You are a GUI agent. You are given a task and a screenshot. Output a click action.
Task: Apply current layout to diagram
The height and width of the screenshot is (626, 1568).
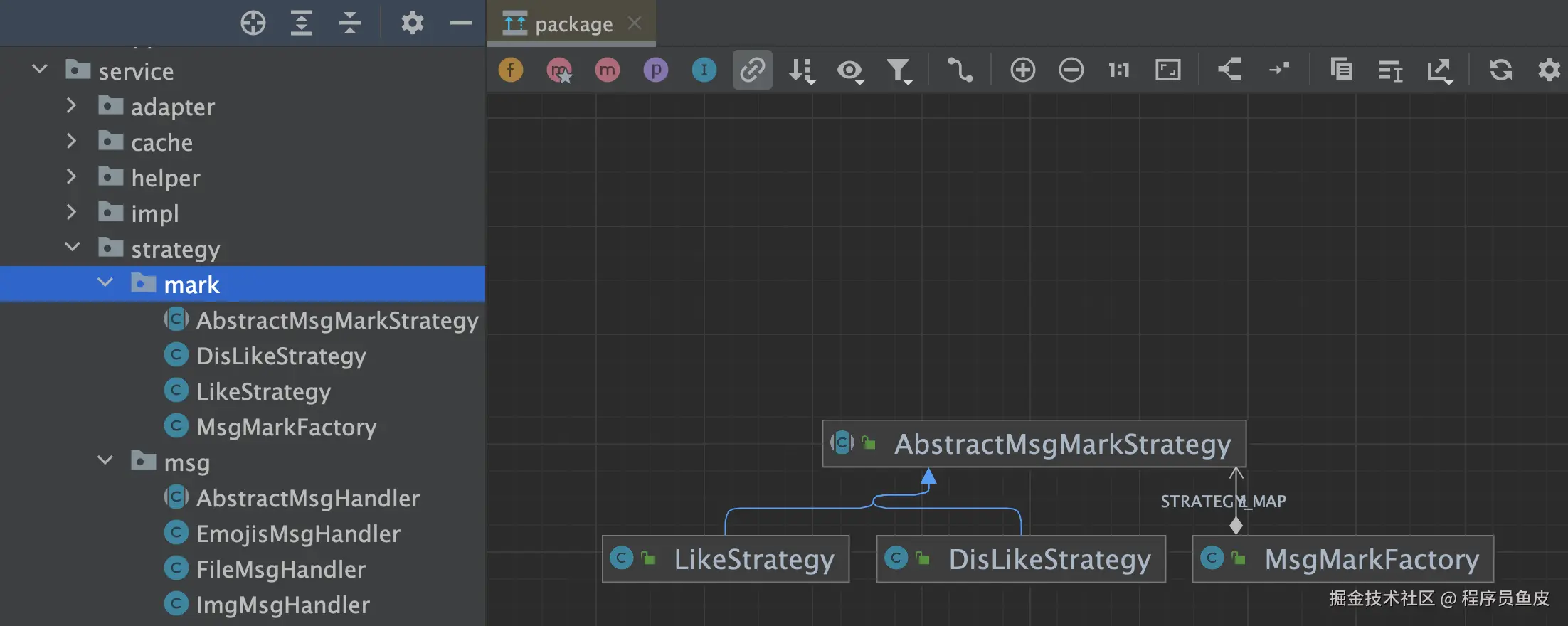tap(1230, 70)
